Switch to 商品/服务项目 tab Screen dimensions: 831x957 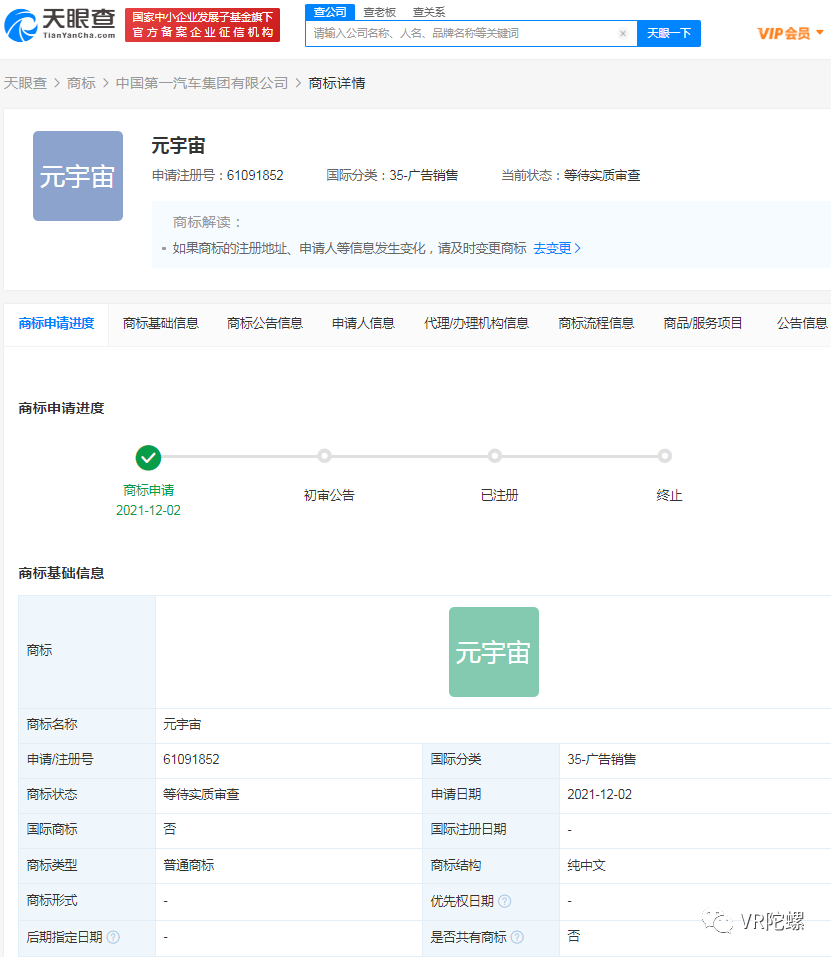pos(703,323)
